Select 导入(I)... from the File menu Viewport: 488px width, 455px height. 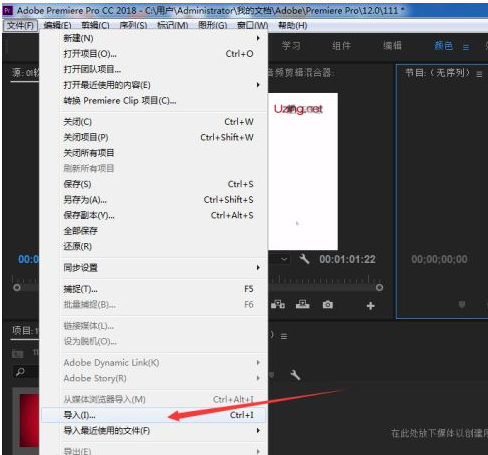point(154,415)
